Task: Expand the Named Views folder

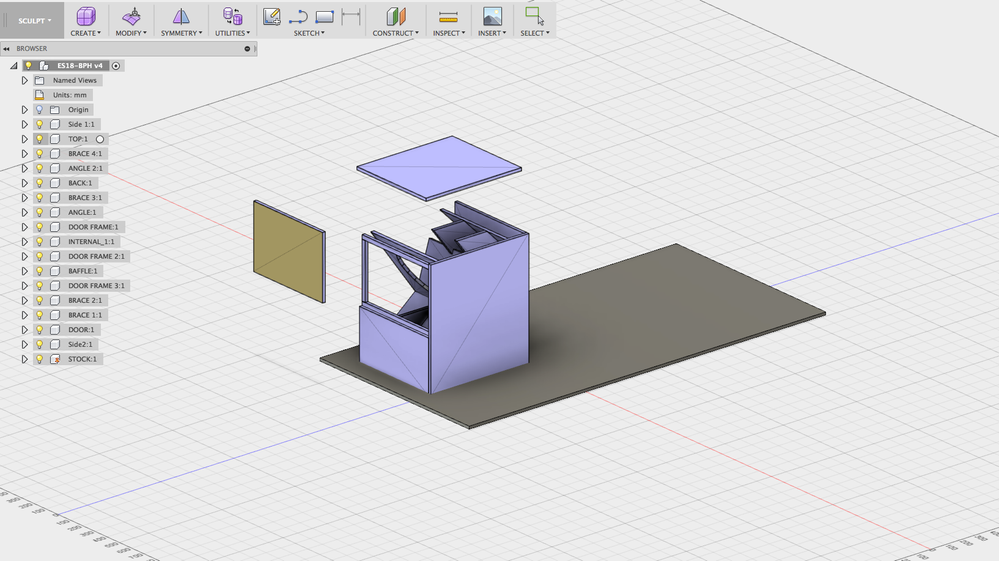Action: [x=25, y=80]
